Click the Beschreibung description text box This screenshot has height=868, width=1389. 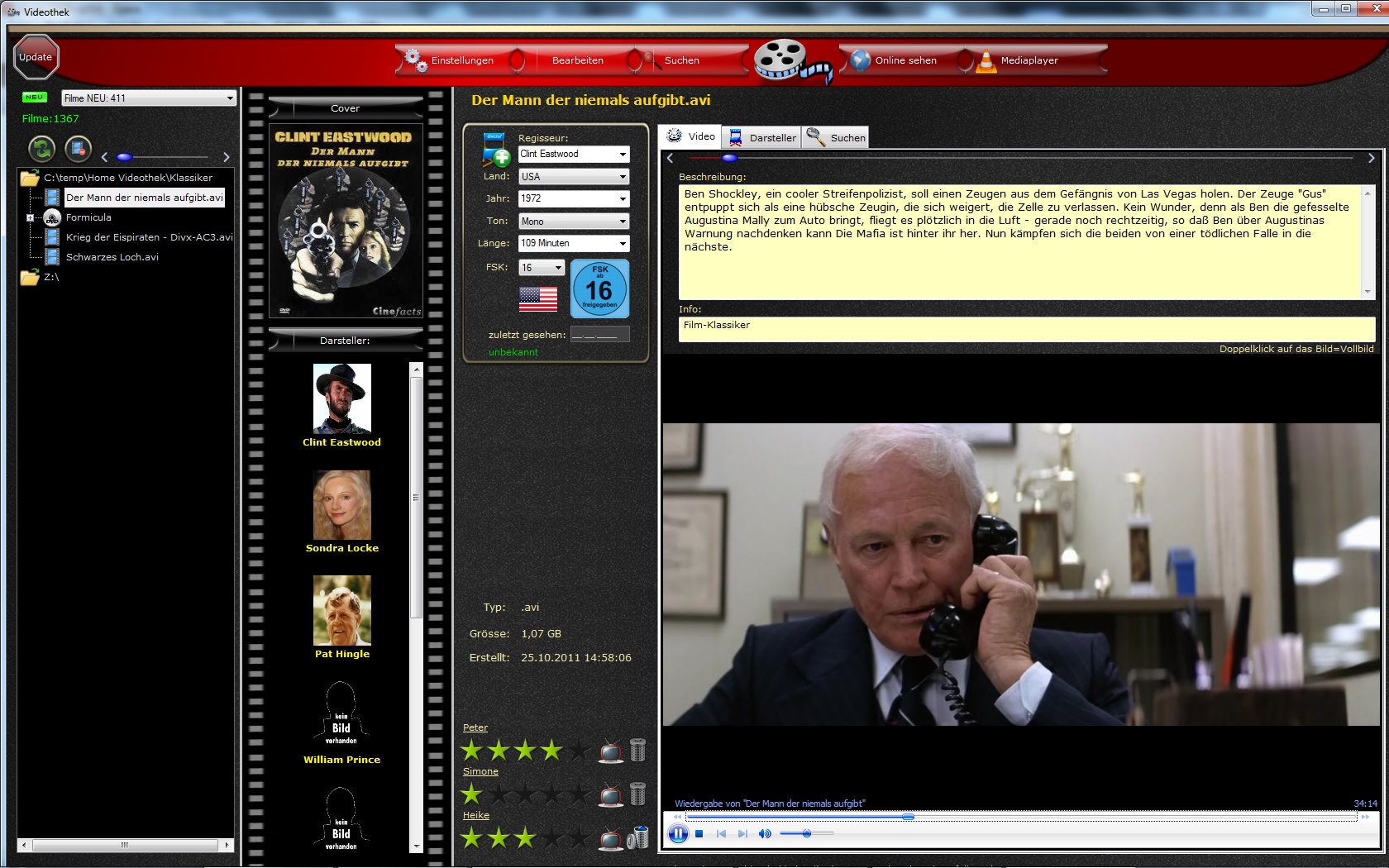(1025, 241)
